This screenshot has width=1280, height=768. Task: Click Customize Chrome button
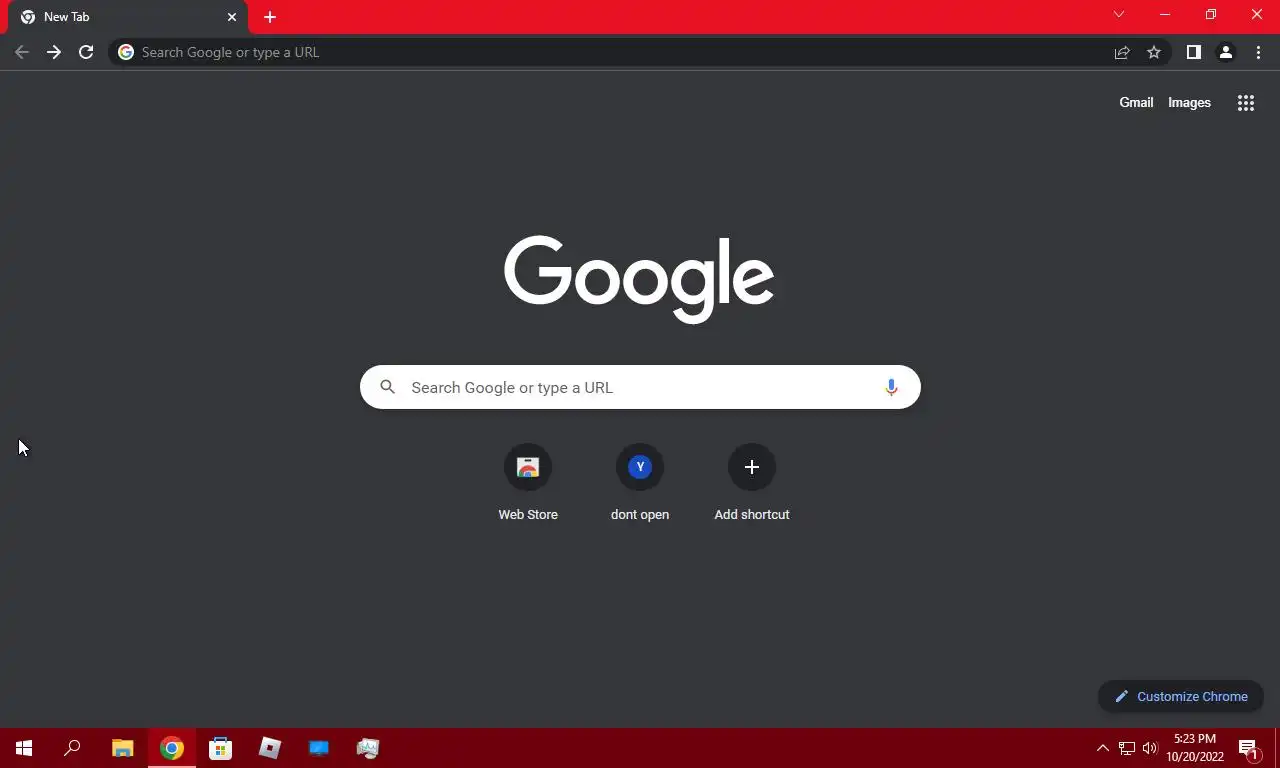pyautogui.click(x=1181, y=696)
